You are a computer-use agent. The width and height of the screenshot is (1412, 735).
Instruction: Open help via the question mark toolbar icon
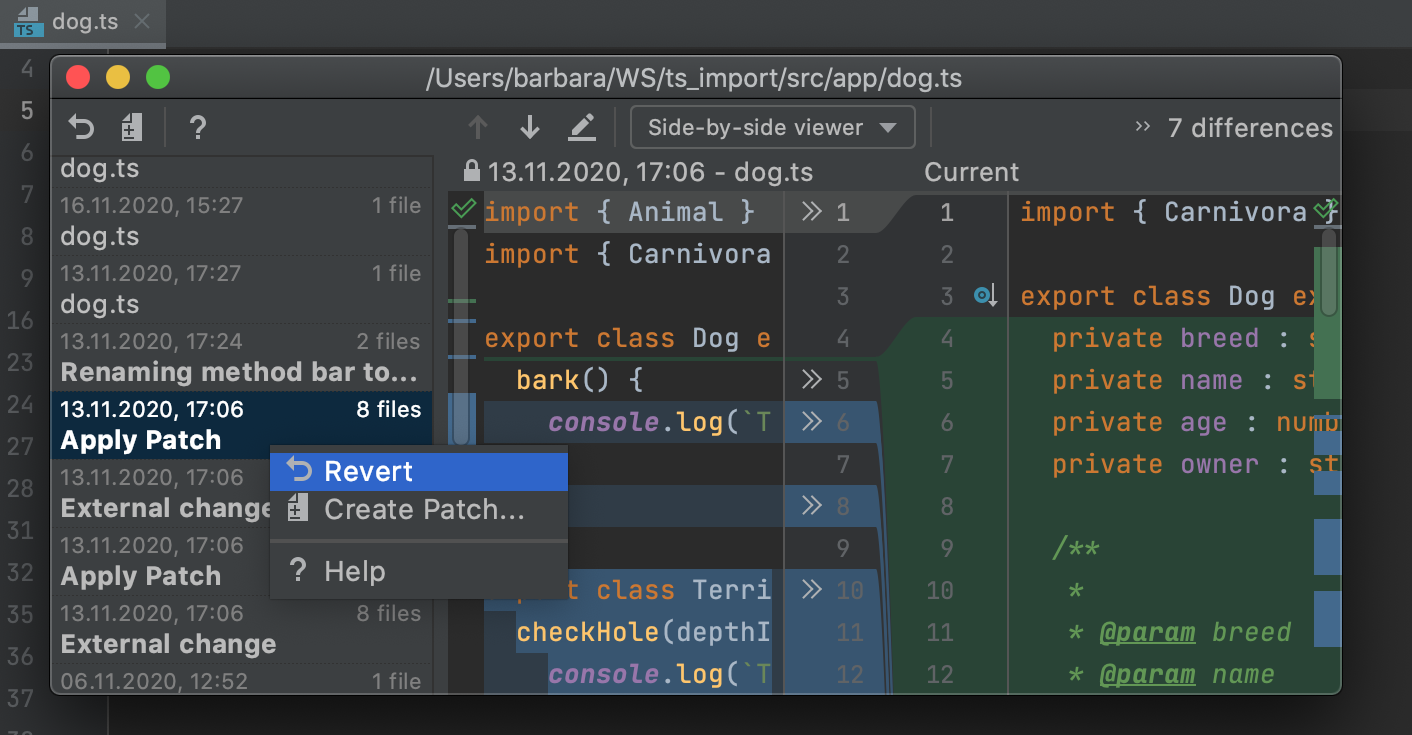pos(198,128)
